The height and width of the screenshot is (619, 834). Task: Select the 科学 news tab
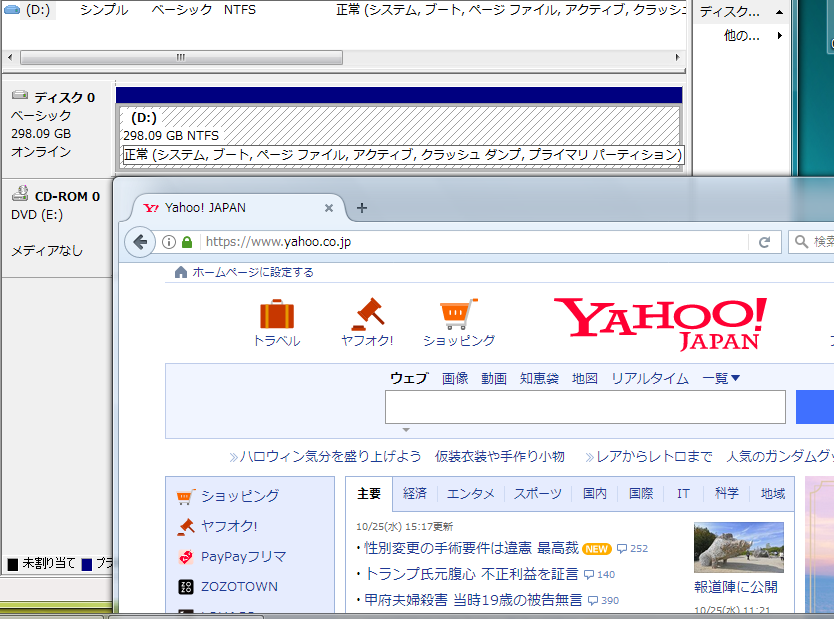(727, 494)
